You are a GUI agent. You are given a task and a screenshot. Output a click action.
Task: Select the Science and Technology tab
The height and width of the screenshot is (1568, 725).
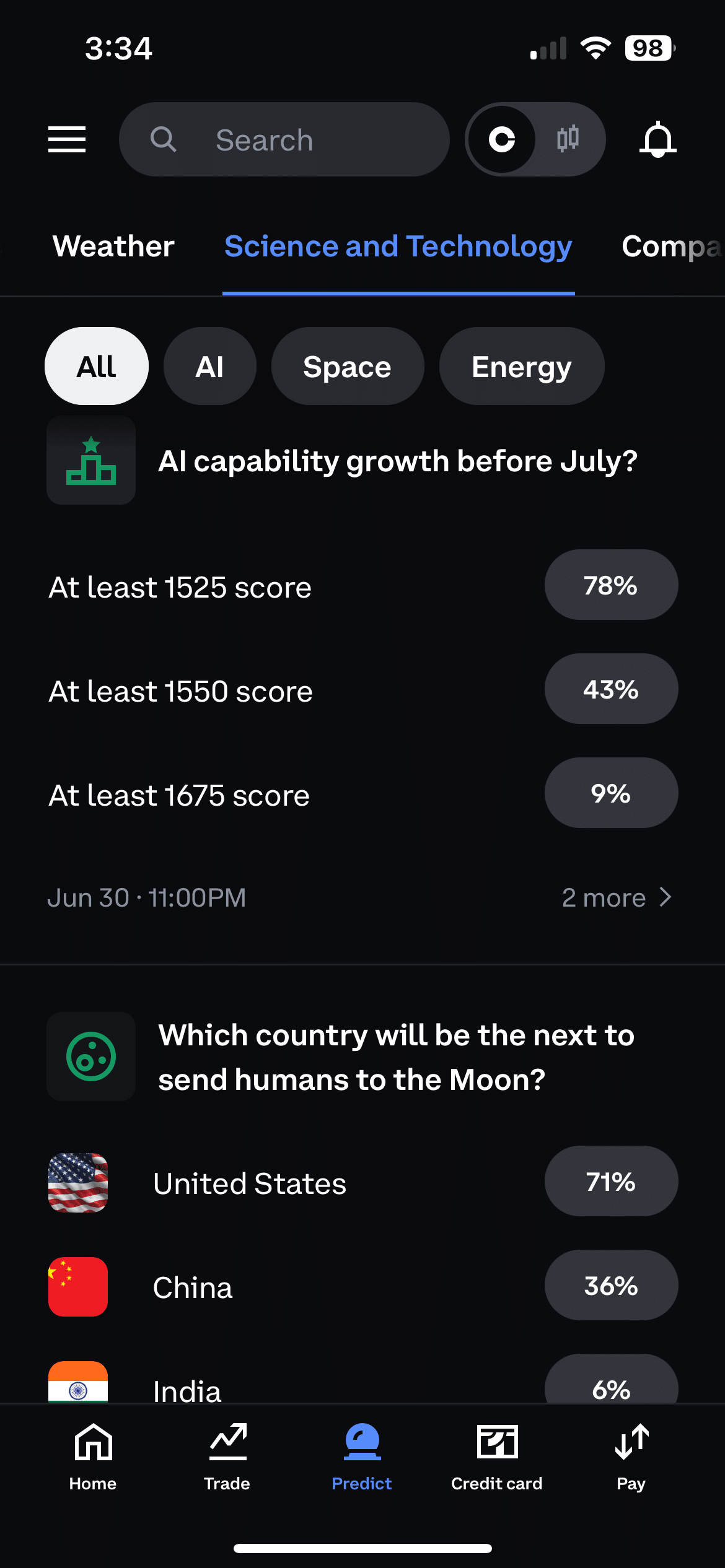(398, 246)
